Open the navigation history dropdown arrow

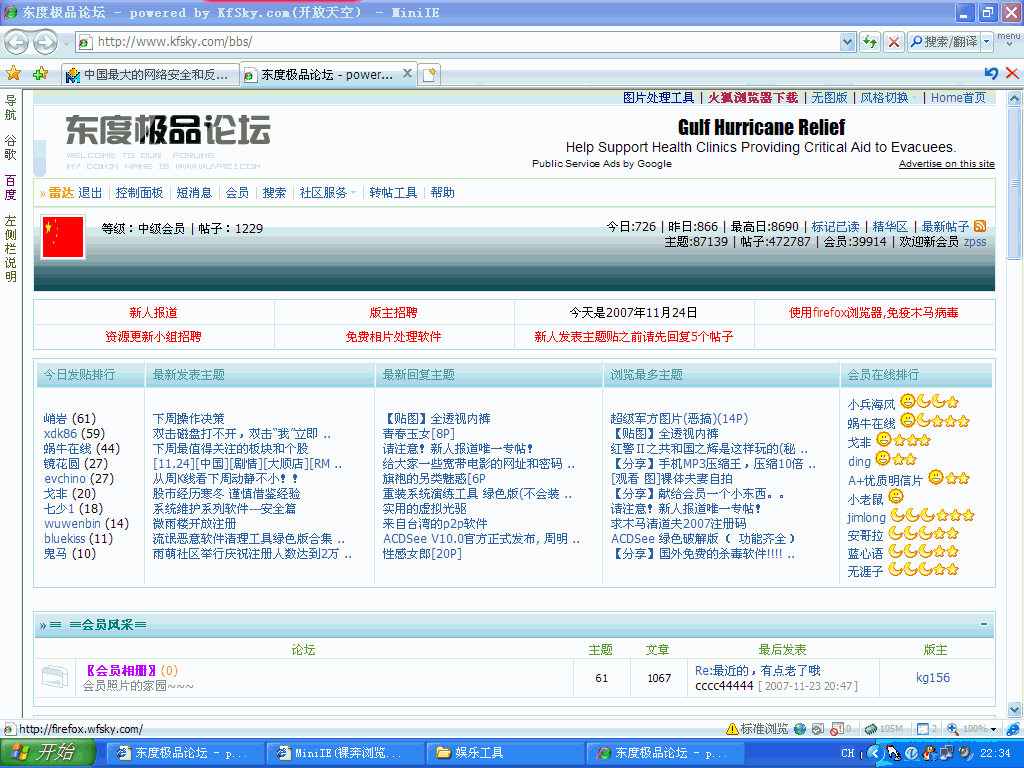coord(65,43)
